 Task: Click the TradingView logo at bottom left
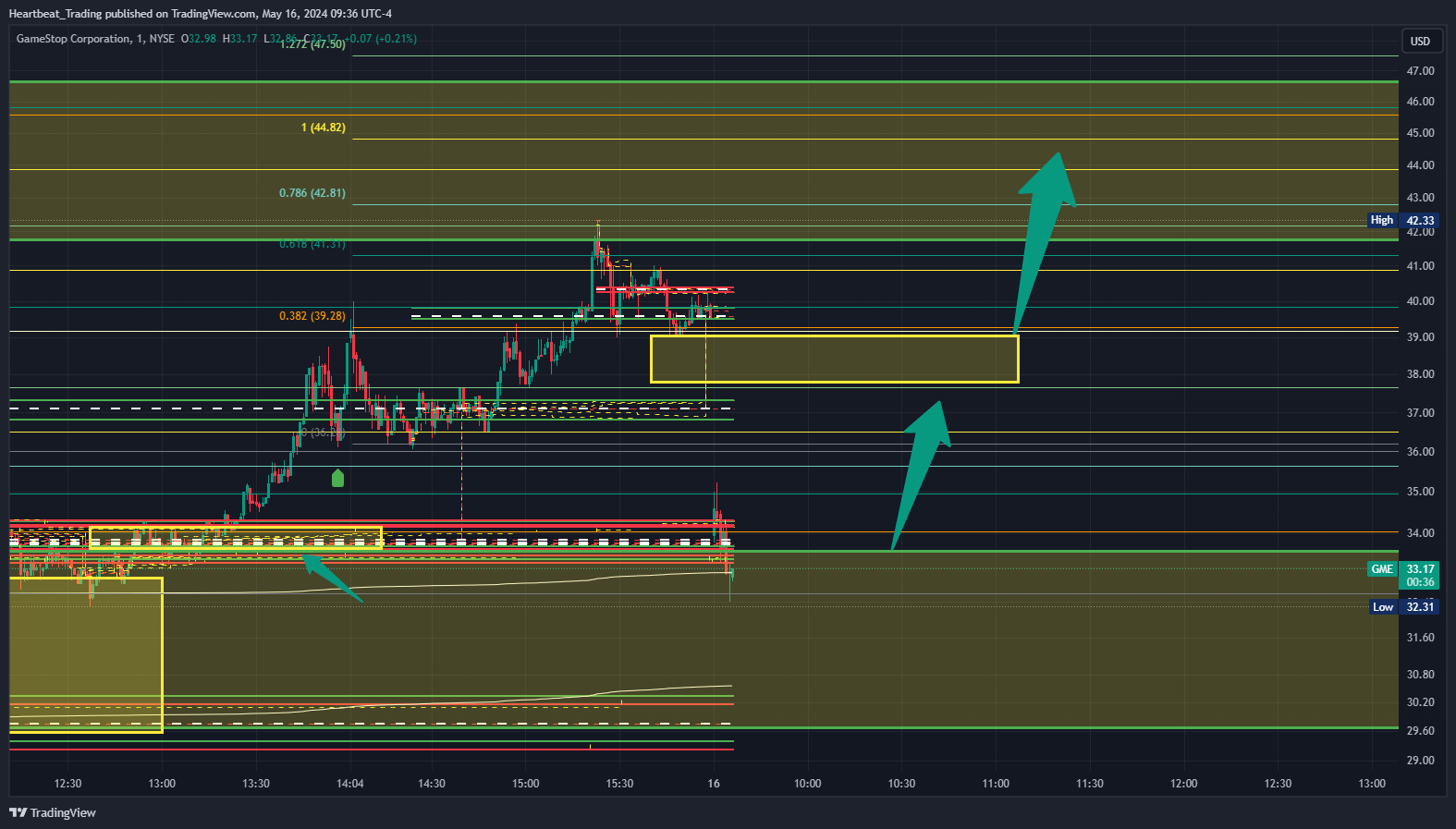53,812
